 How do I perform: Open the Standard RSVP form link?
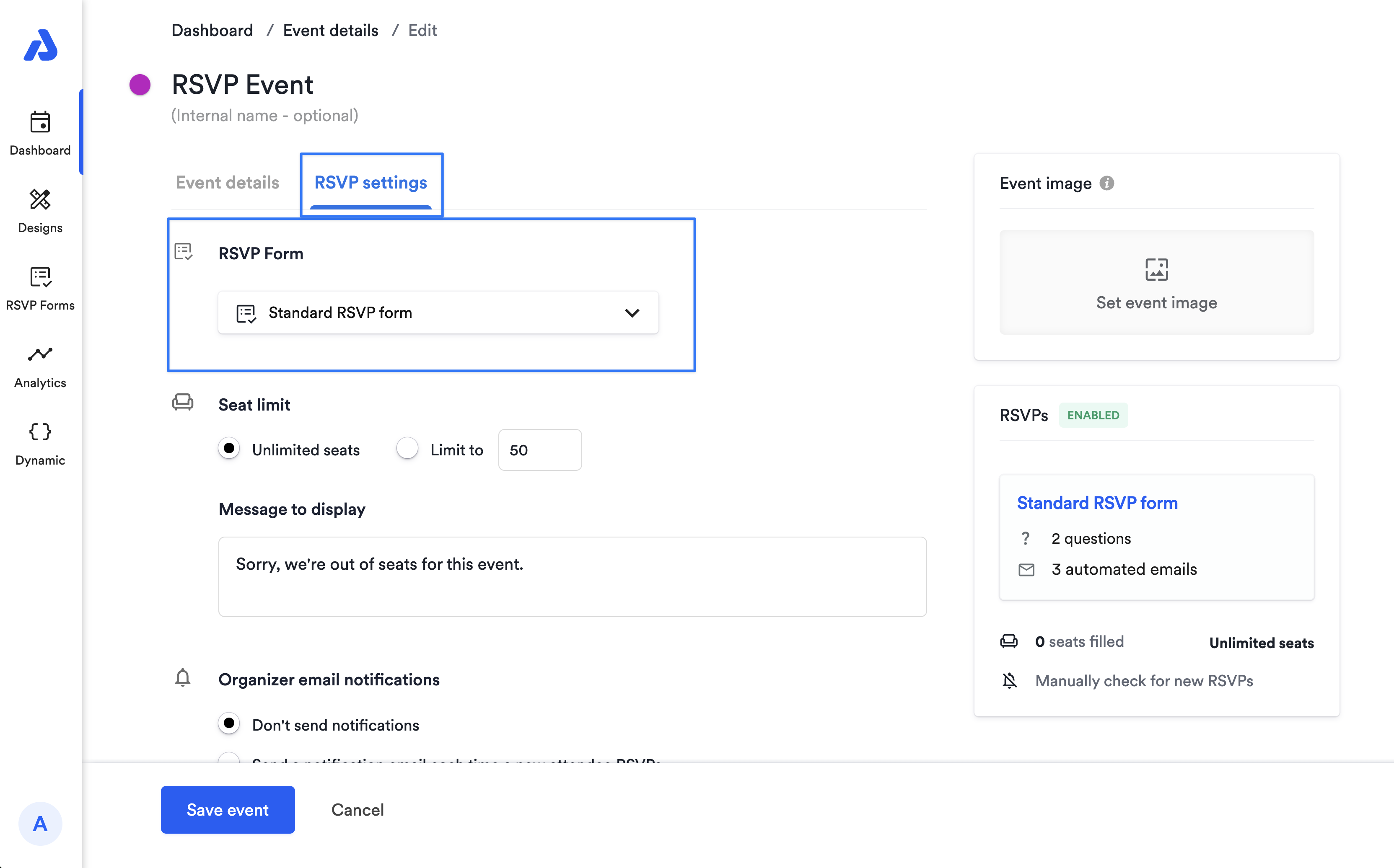(1096, 503)
